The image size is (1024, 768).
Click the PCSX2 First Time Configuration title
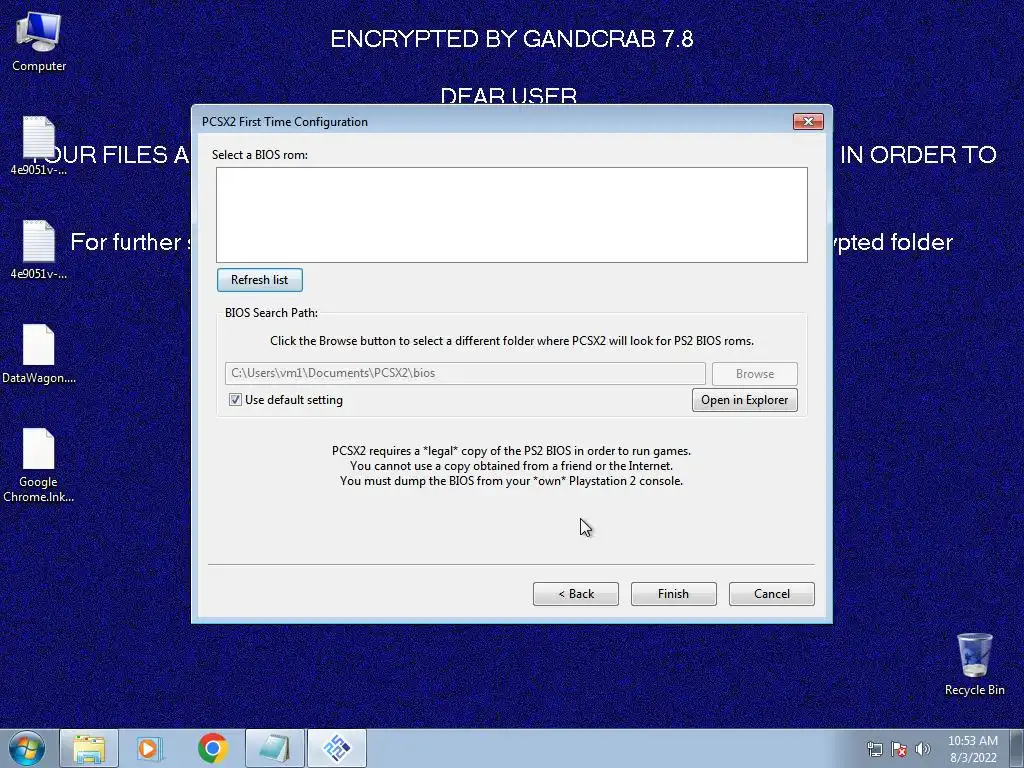point(285,122)
